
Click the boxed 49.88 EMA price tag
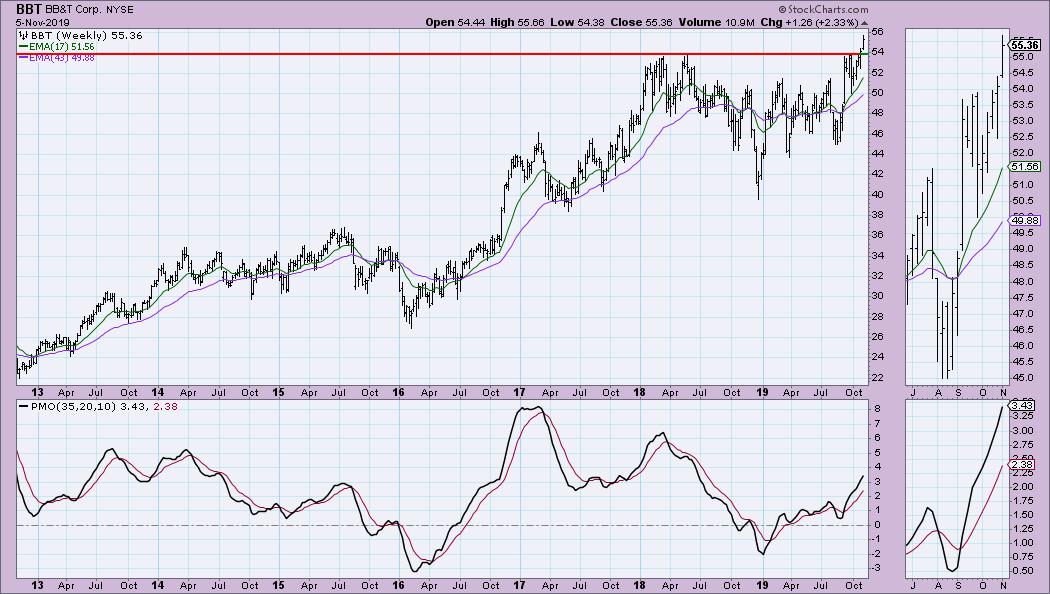point(1025,220)
